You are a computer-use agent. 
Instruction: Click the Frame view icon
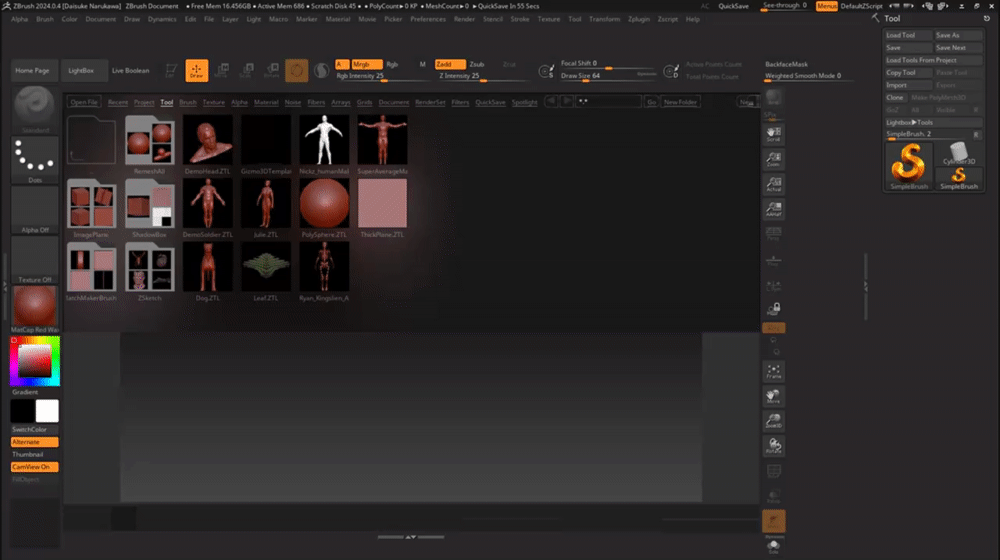(x=773, y=372)
